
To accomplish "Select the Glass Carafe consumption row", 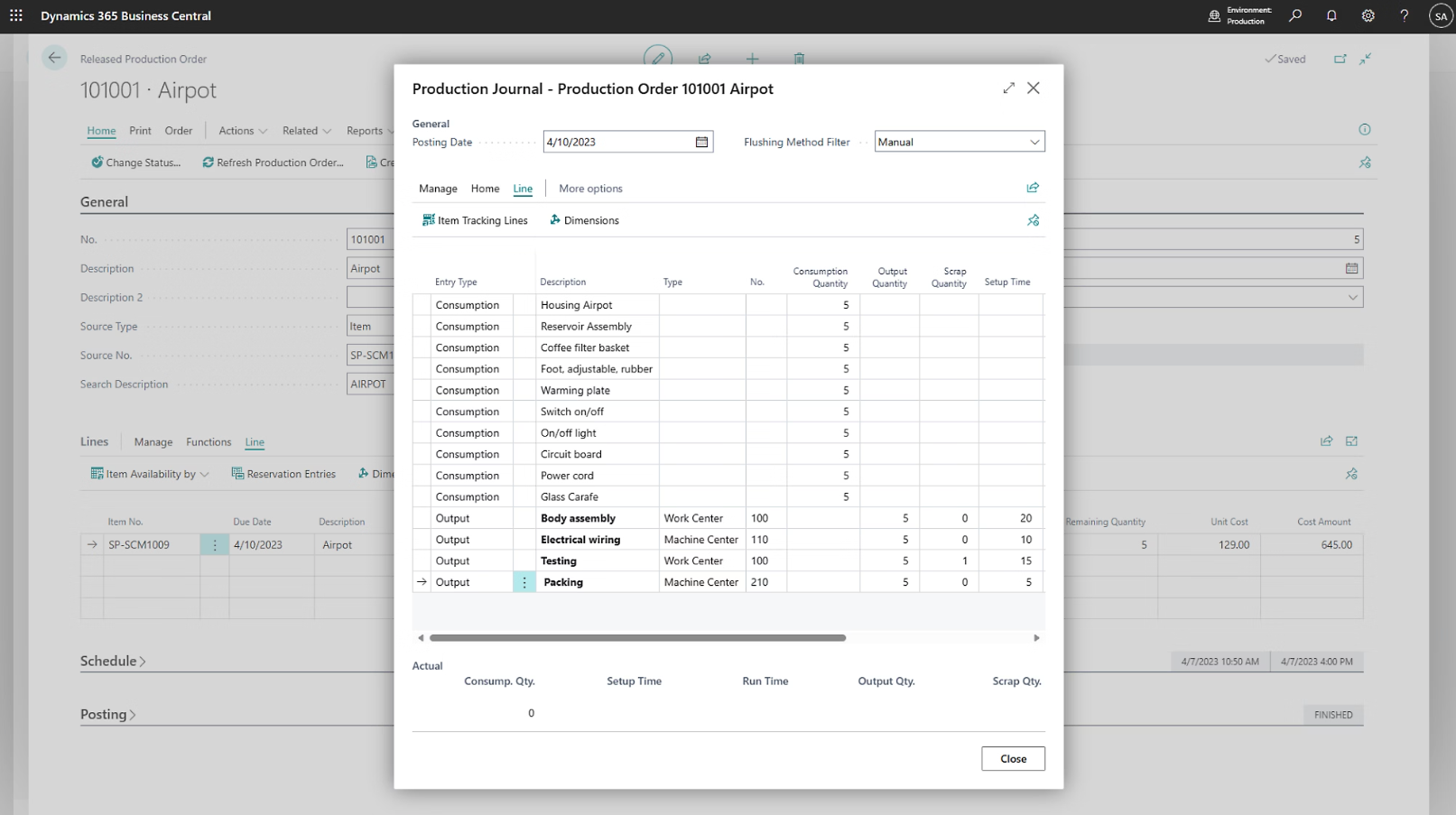I will tap(728, 496).
